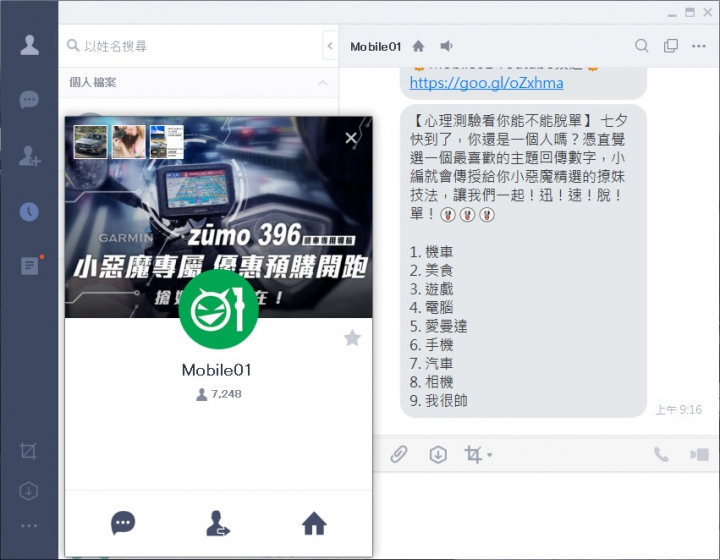Search within the Mobile01 chat
Viewport: 720px width, 560px height.
[x=641, y=46]
